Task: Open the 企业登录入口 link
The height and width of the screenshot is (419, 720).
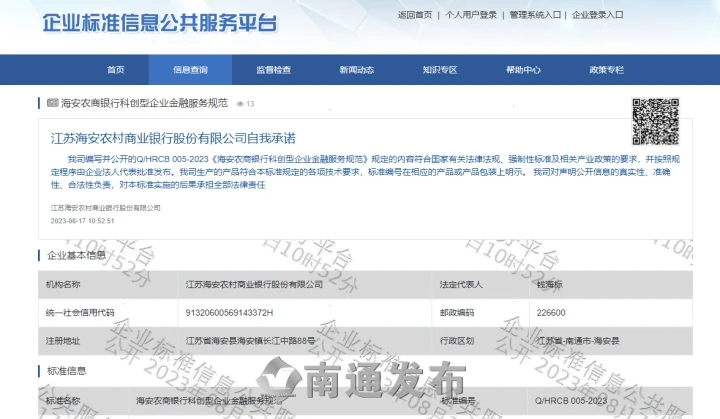Action: (x=599, y=16)
